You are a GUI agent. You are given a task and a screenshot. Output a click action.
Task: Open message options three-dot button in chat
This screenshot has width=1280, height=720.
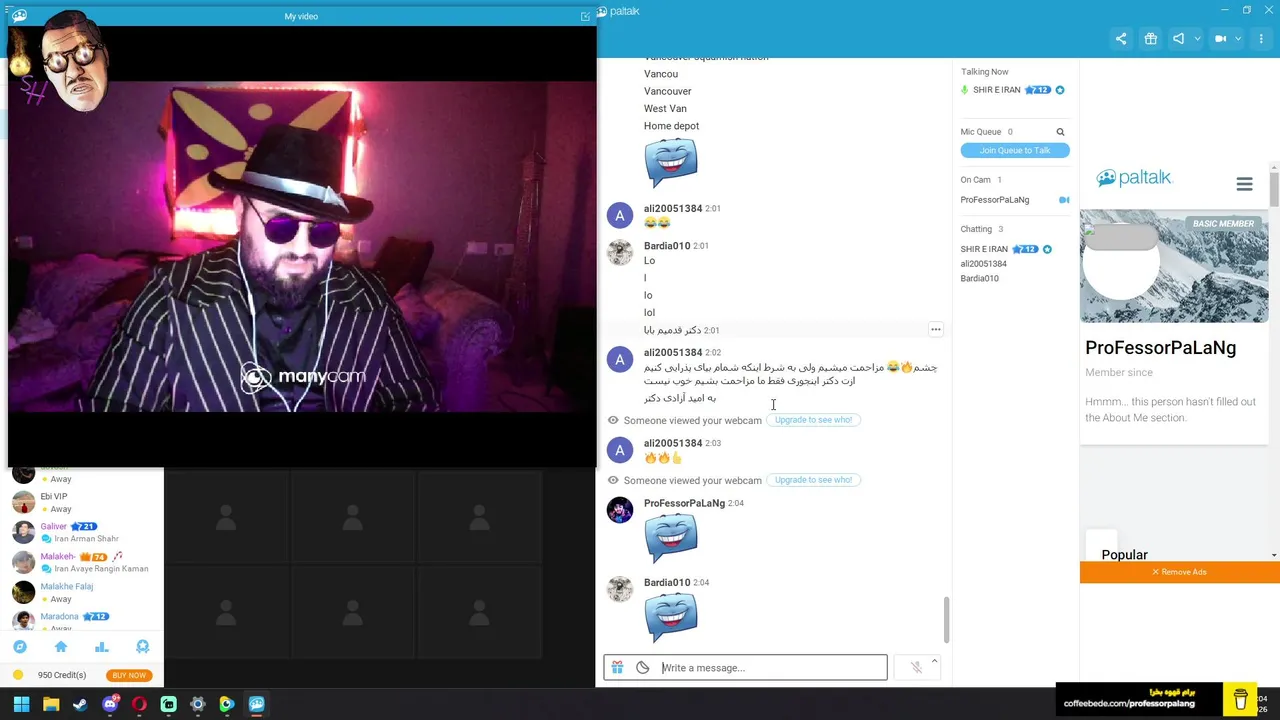click(936, 330)
